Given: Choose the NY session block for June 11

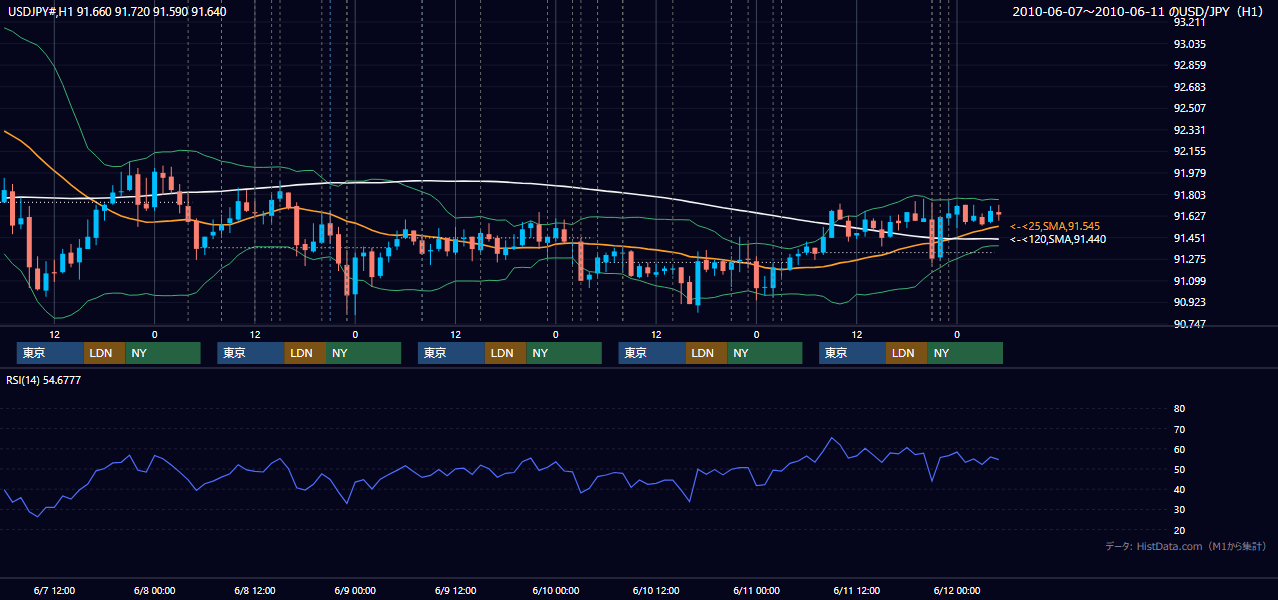Looking at the screenshot, I should [965, 353].
